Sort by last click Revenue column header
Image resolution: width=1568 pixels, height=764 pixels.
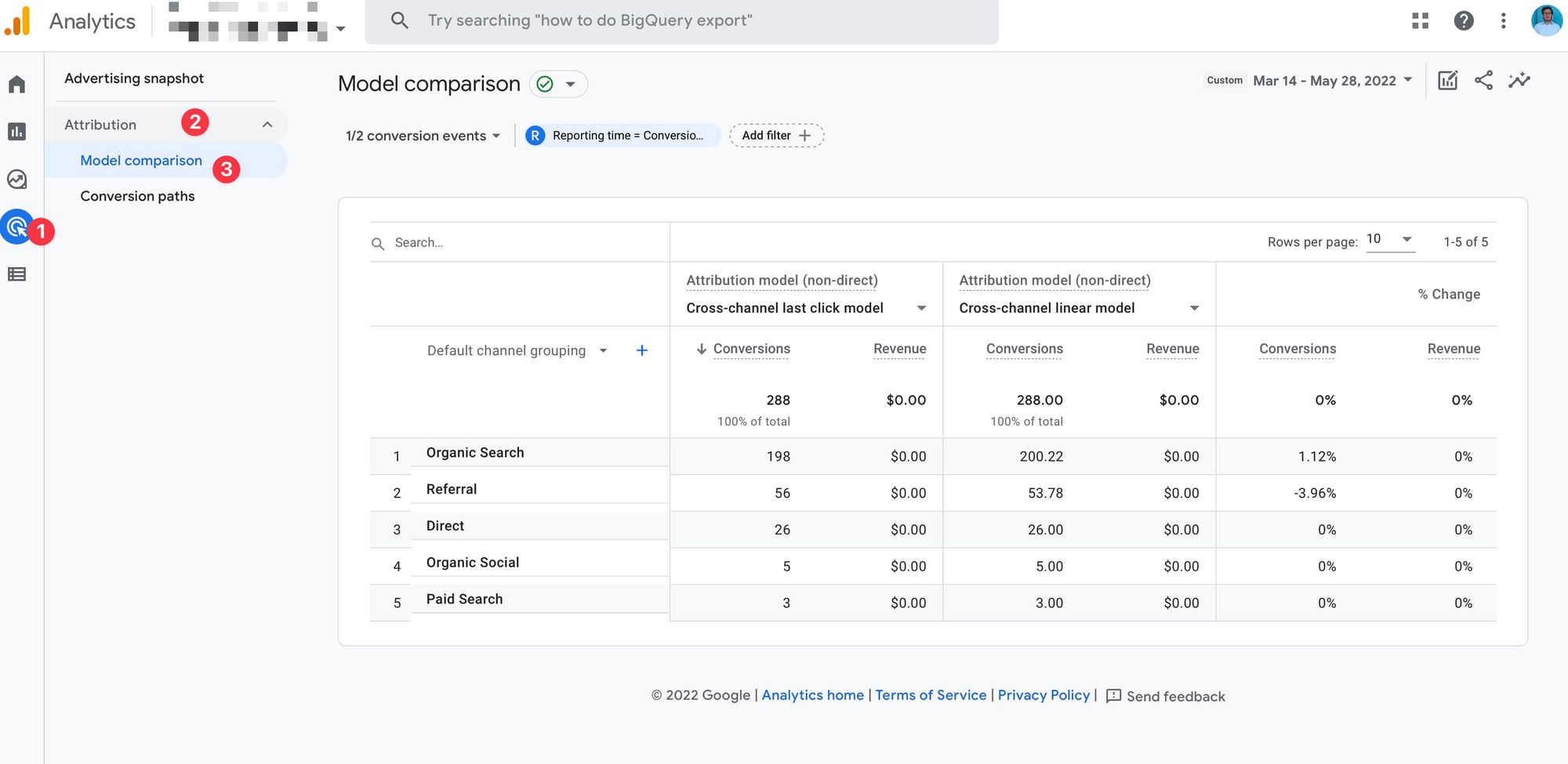900,349
